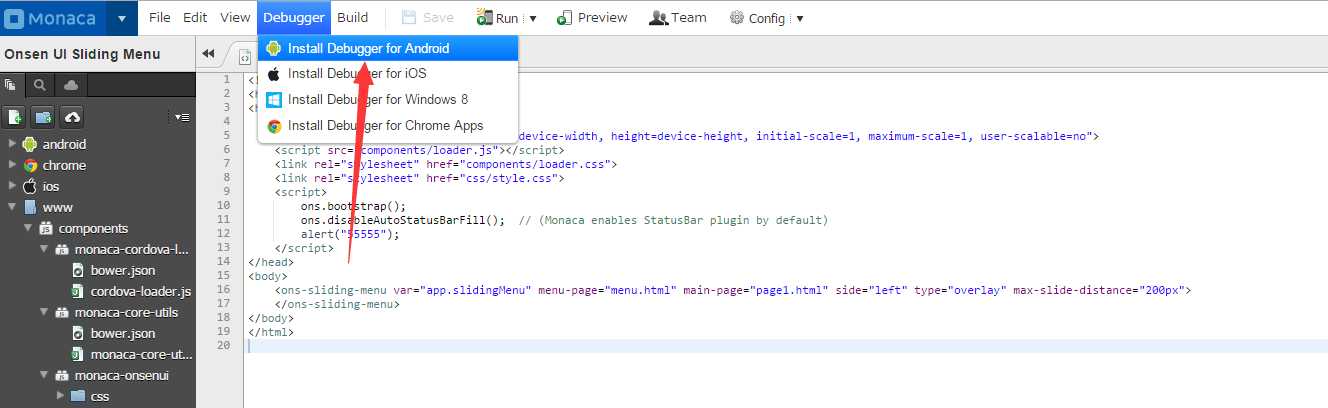Open bower.json under monaca-cordova-l...

(123, 270)
